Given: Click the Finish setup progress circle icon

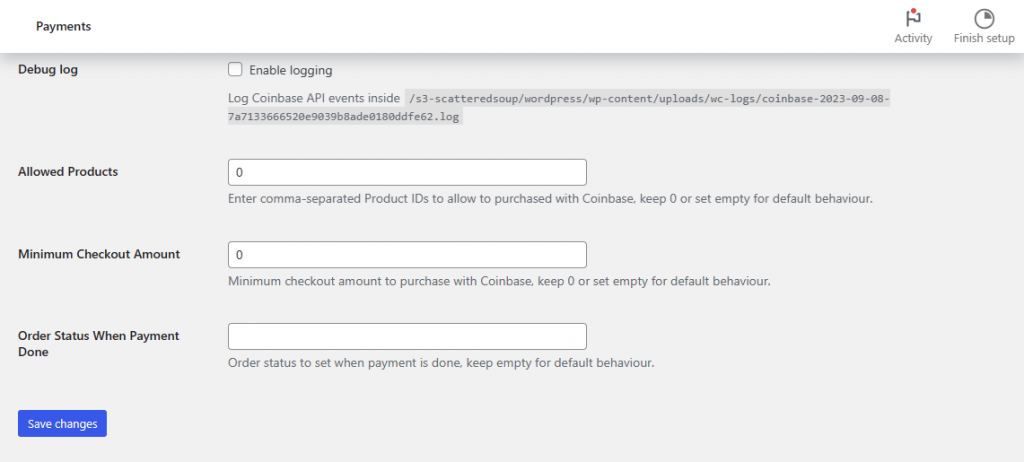Looking at the screenshot, I should coord(984,18).
